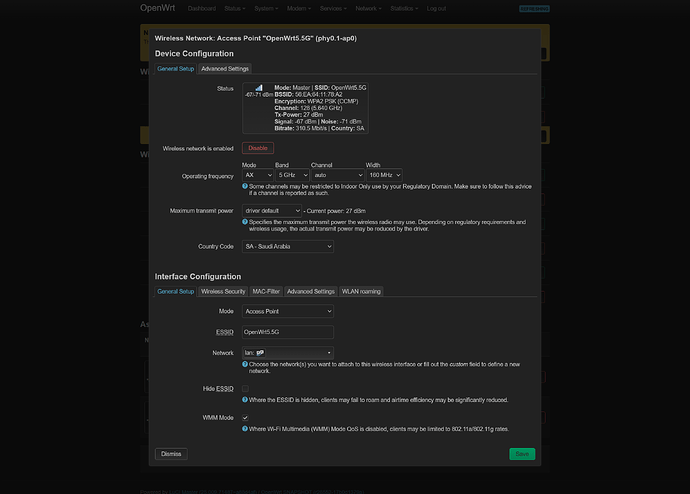Click the Disable wireless network button
690x494 pixels.
258,148
